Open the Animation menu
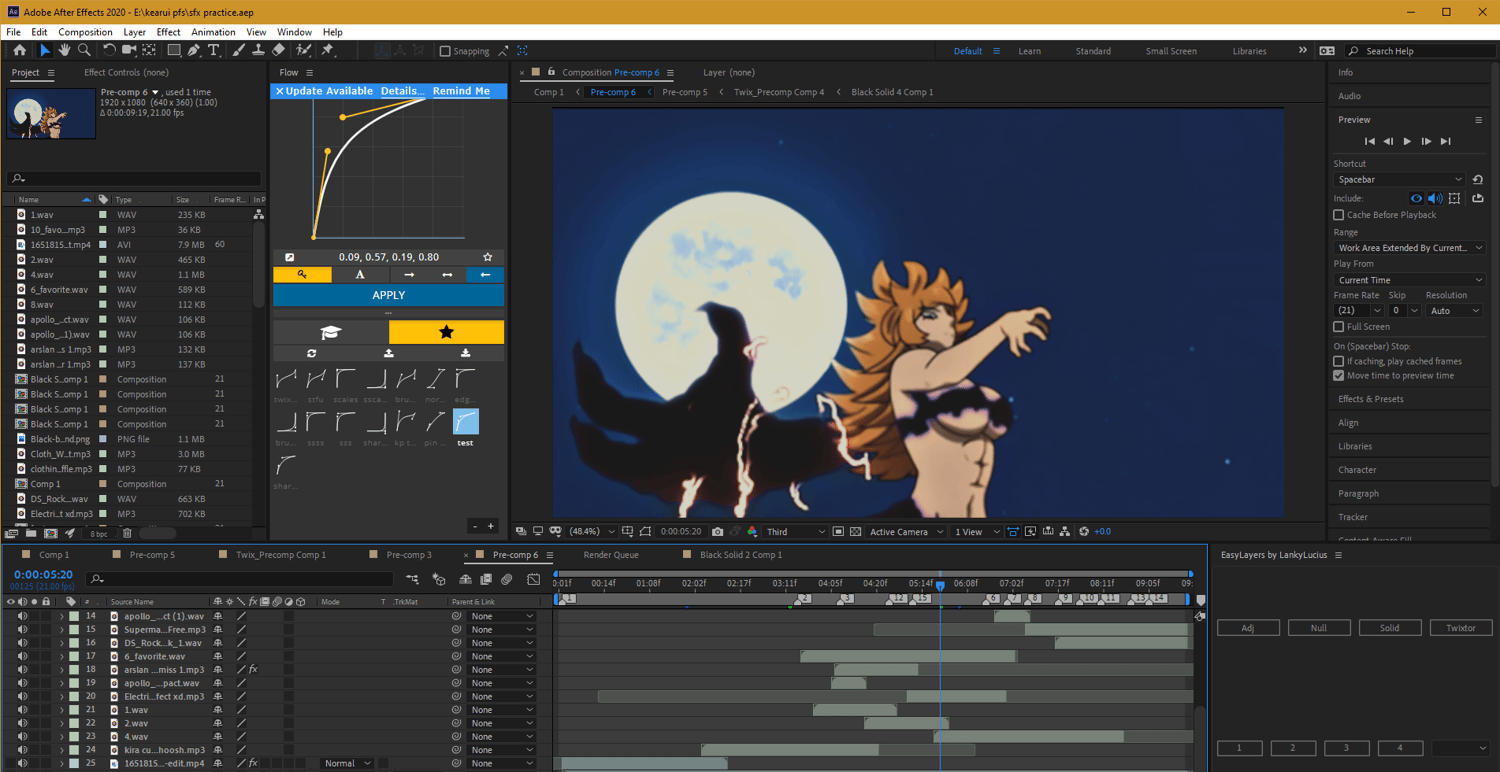The image size is (1500, 772). (213, 32)
